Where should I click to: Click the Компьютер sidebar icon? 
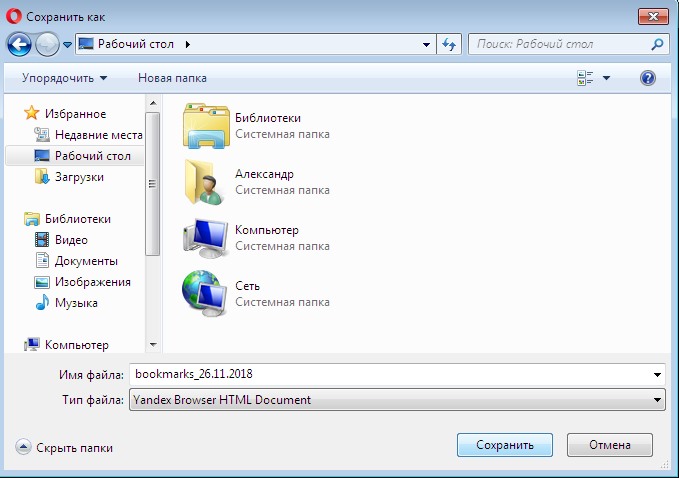(32, 345)
